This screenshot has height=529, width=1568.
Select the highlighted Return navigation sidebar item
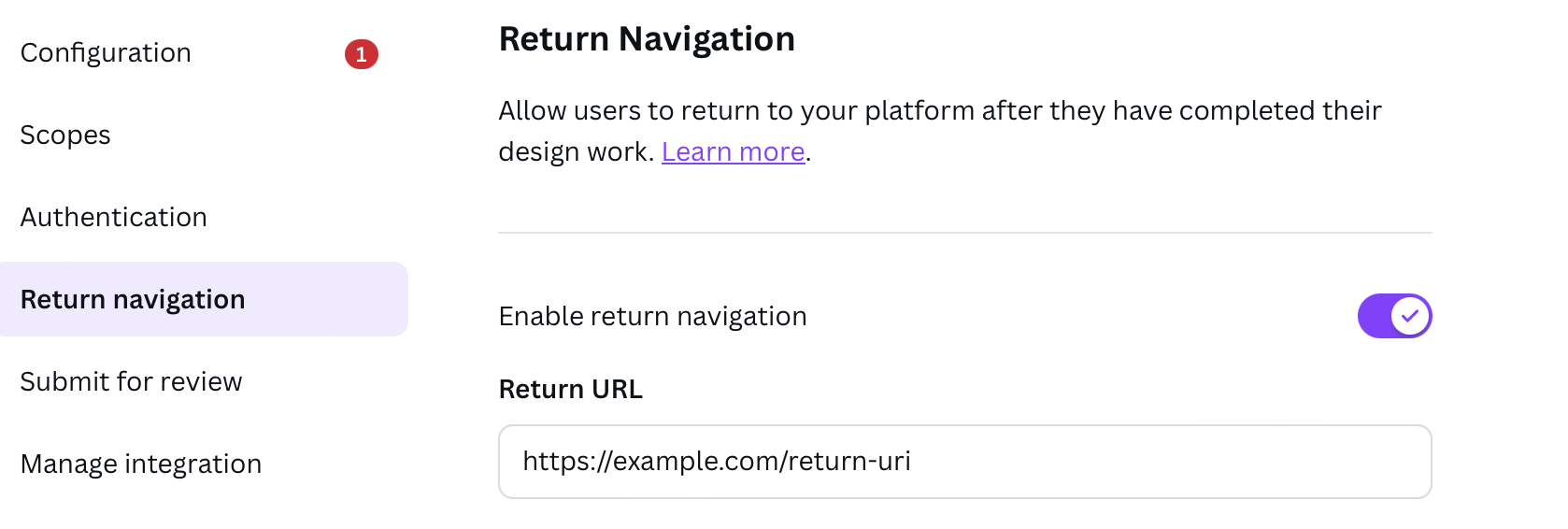204,299
